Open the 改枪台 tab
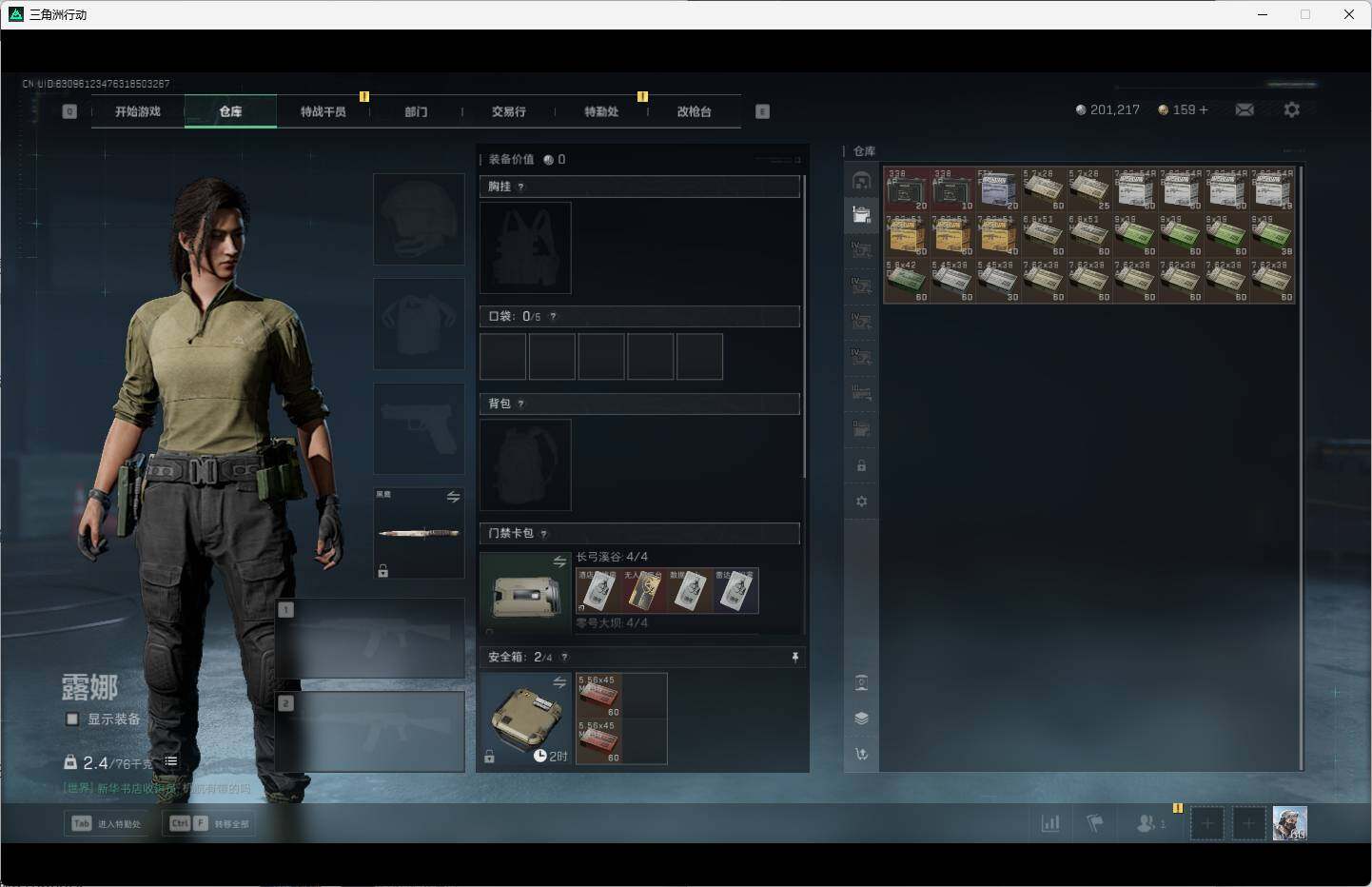1372x887 pixels. point(694,111)
